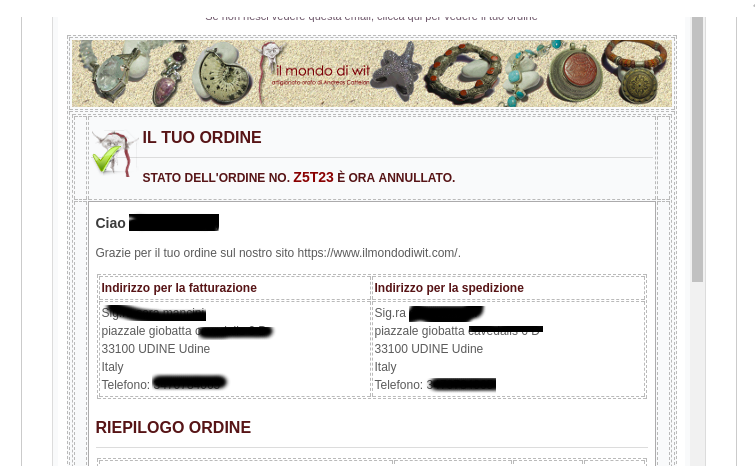755x466 pixels.
Task: Click the ammonite fossil image in banner
Action: point(224,77)
